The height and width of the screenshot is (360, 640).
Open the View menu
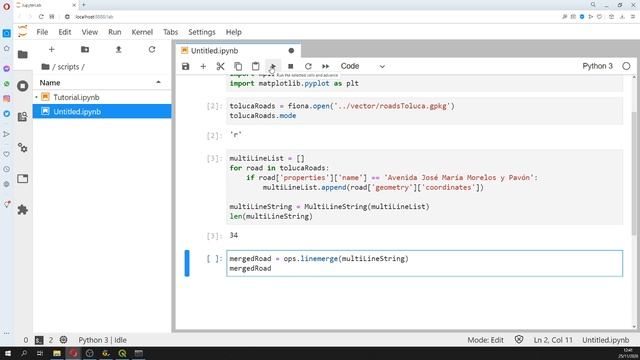pos(89,32)
